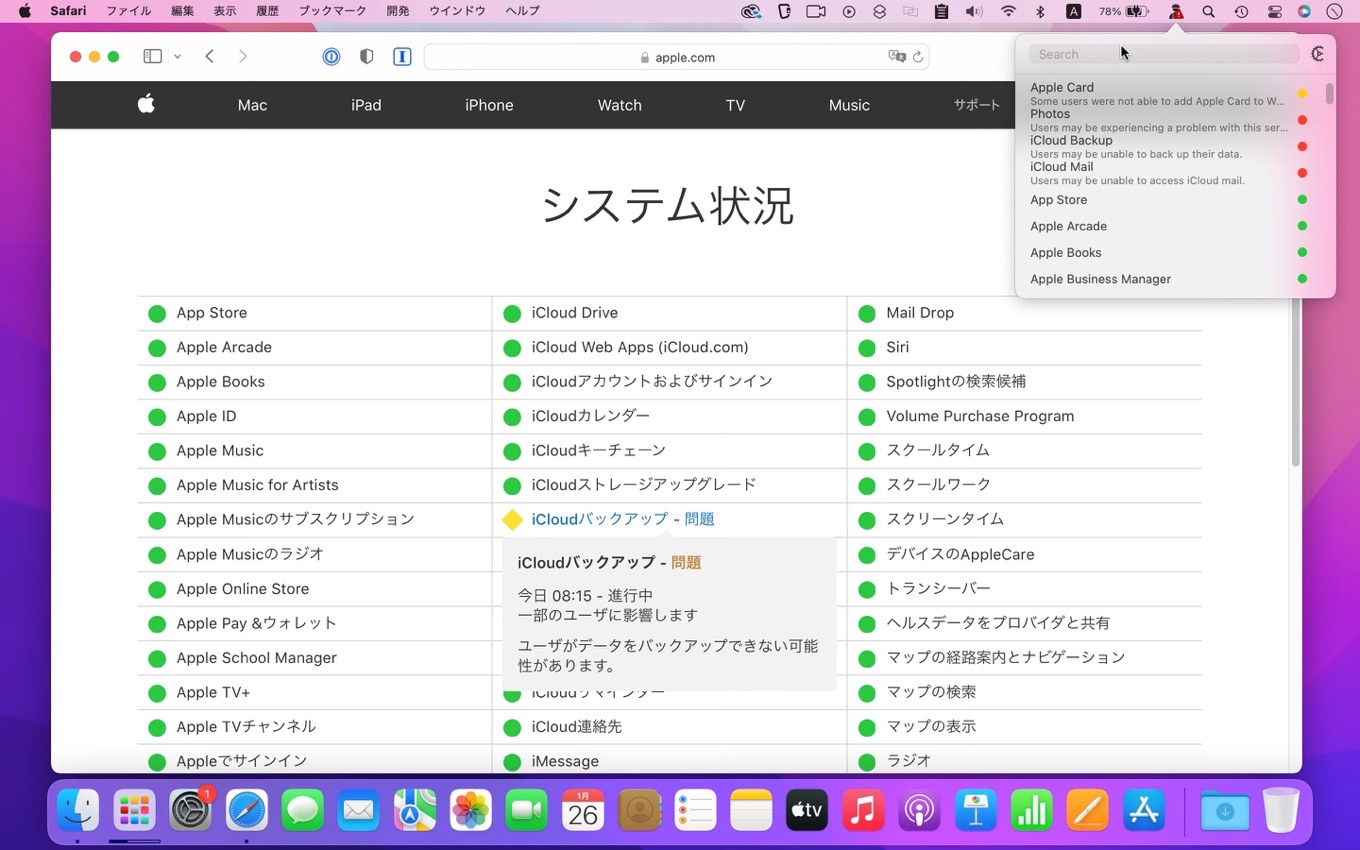Image resolution: width=1360 pixels, height=850 pixels.
Task: Click the Bluetooth icon in the menu bar
Action: click(x=1040, y=12)
